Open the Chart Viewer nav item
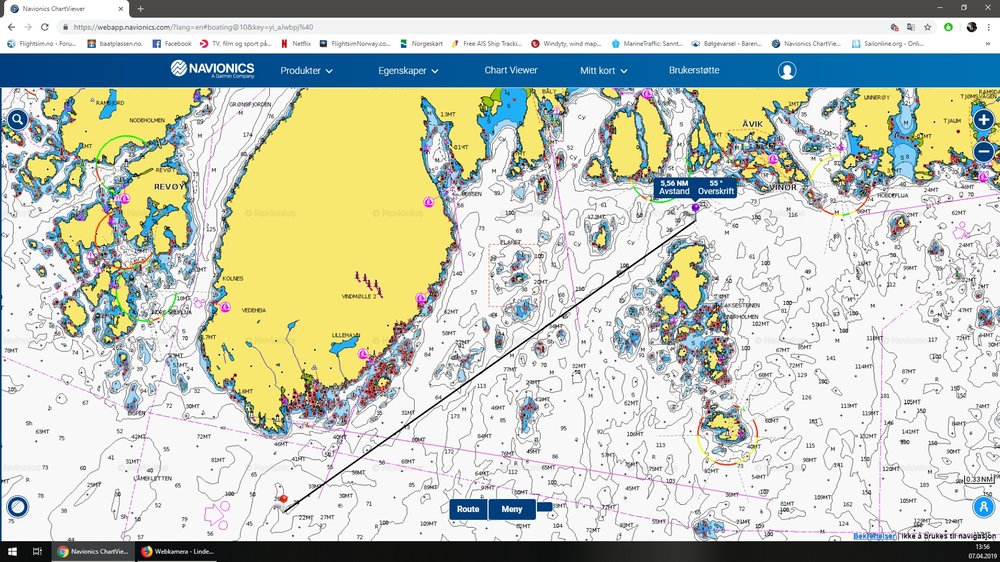 pyautogui.click(x=511, y=70)
